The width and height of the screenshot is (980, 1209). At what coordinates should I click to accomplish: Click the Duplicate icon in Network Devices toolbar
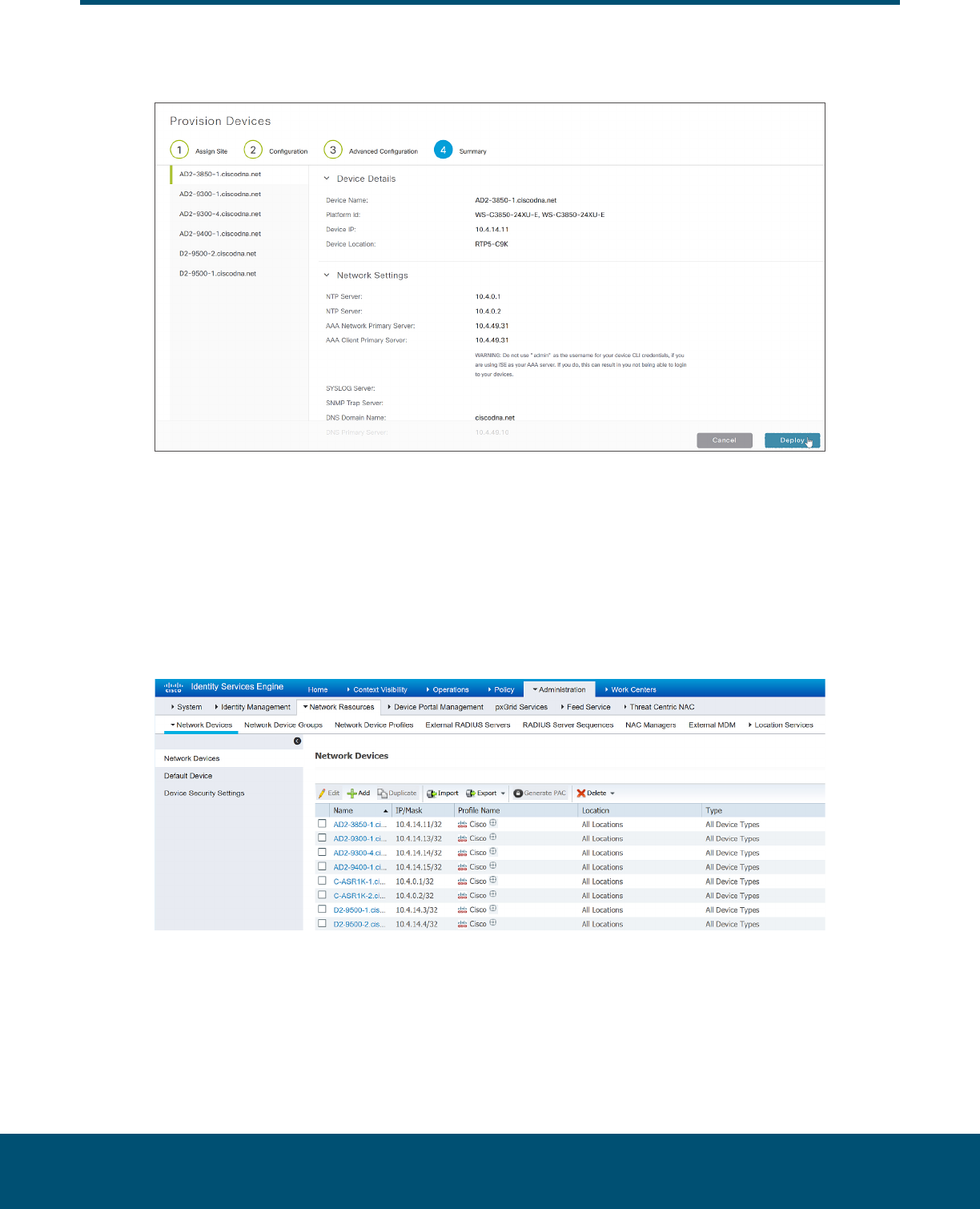(382, 793)
